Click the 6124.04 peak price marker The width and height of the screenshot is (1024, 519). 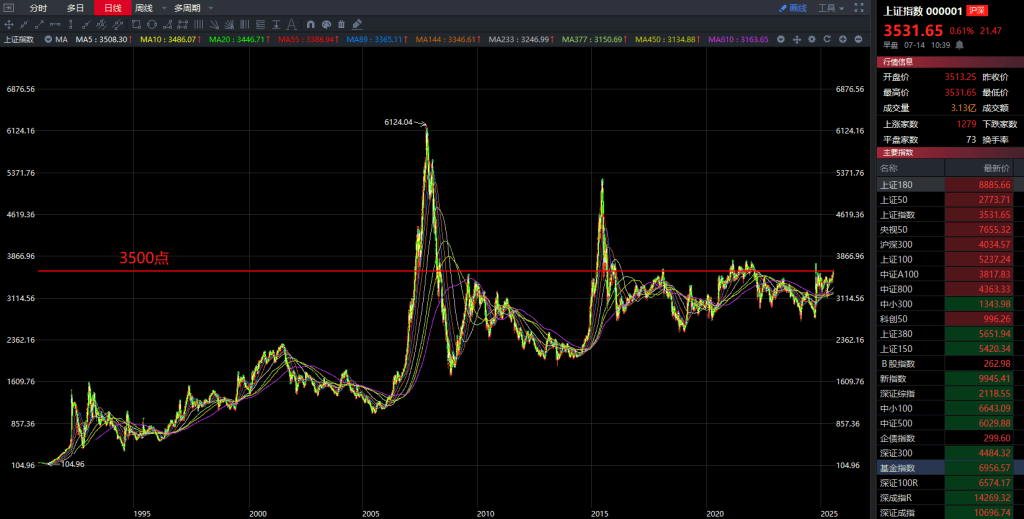point(398,122)
